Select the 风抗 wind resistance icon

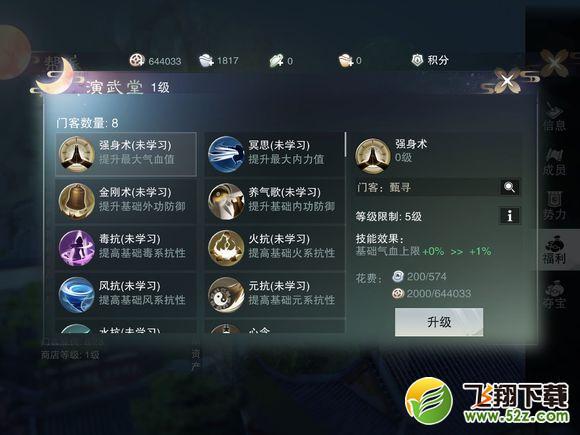(x=76, y=295)
